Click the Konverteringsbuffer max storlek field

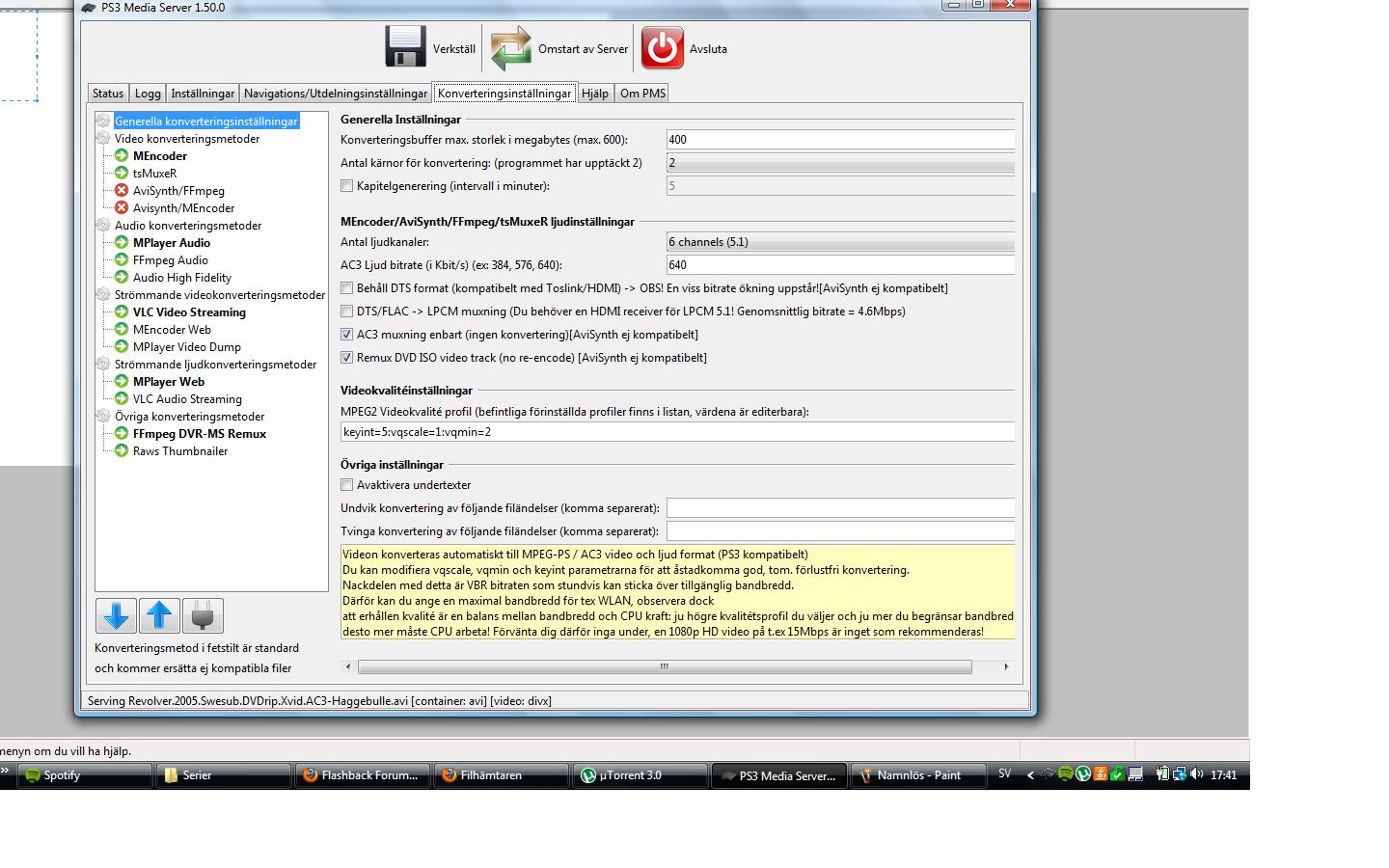(x=840, y=140)
